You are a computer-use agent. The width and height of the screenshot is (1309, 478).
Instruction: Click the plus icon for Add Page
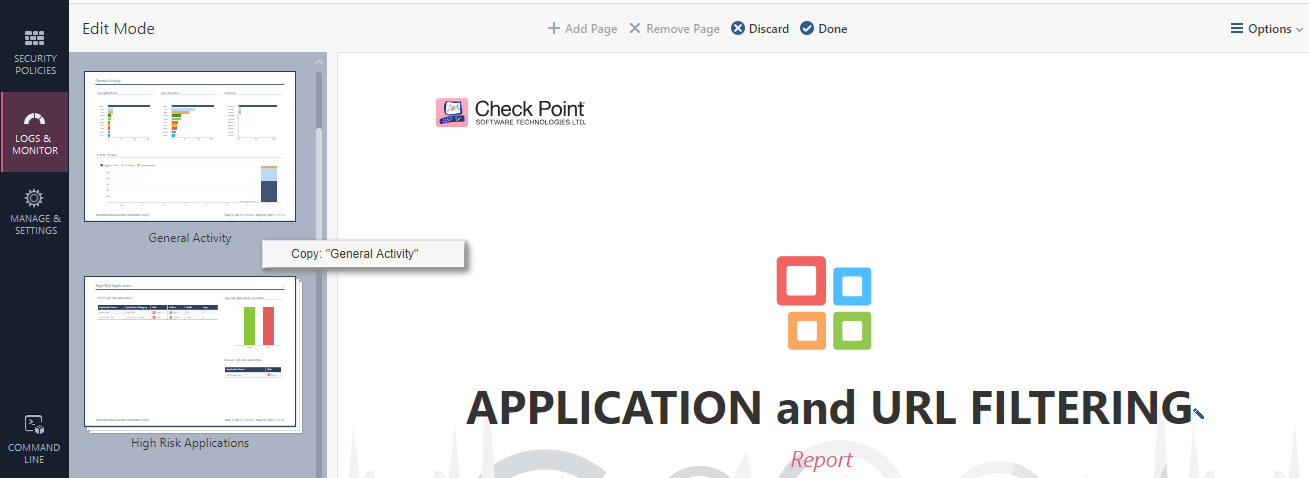(x=554, y=28)
